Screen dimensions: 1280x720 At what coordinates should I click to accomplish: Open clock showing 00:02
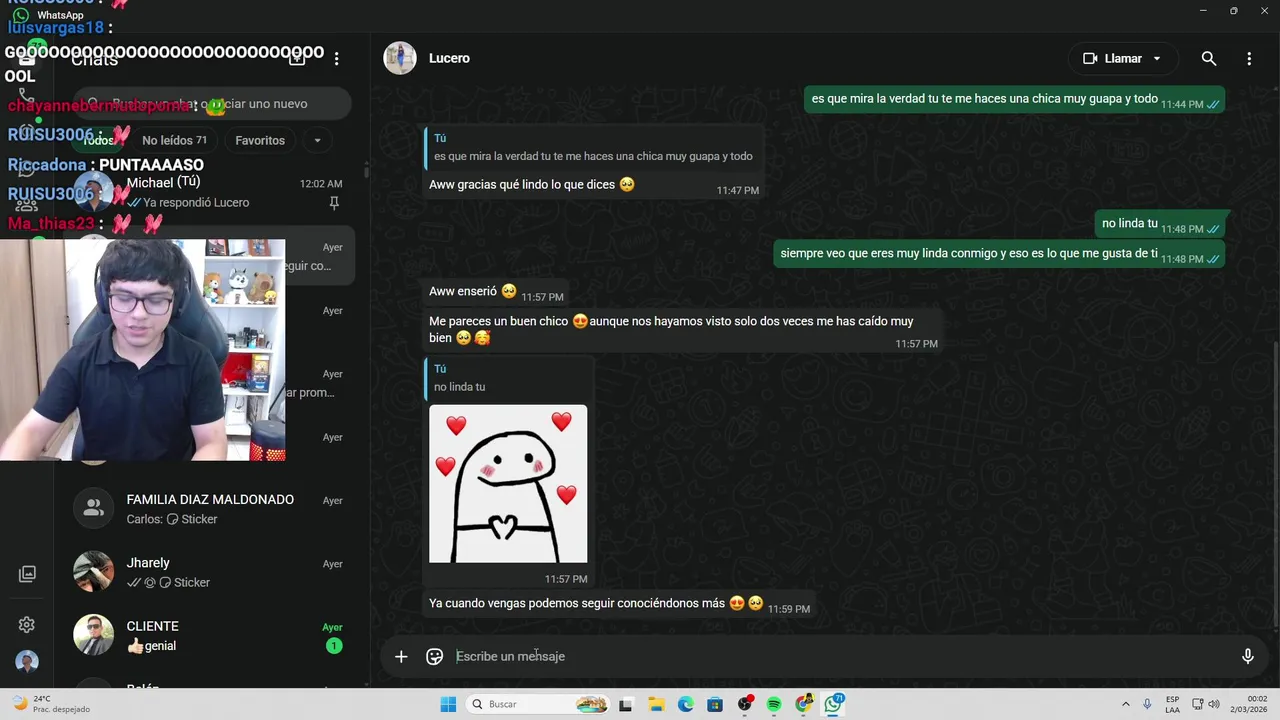tap(1250, 704)
